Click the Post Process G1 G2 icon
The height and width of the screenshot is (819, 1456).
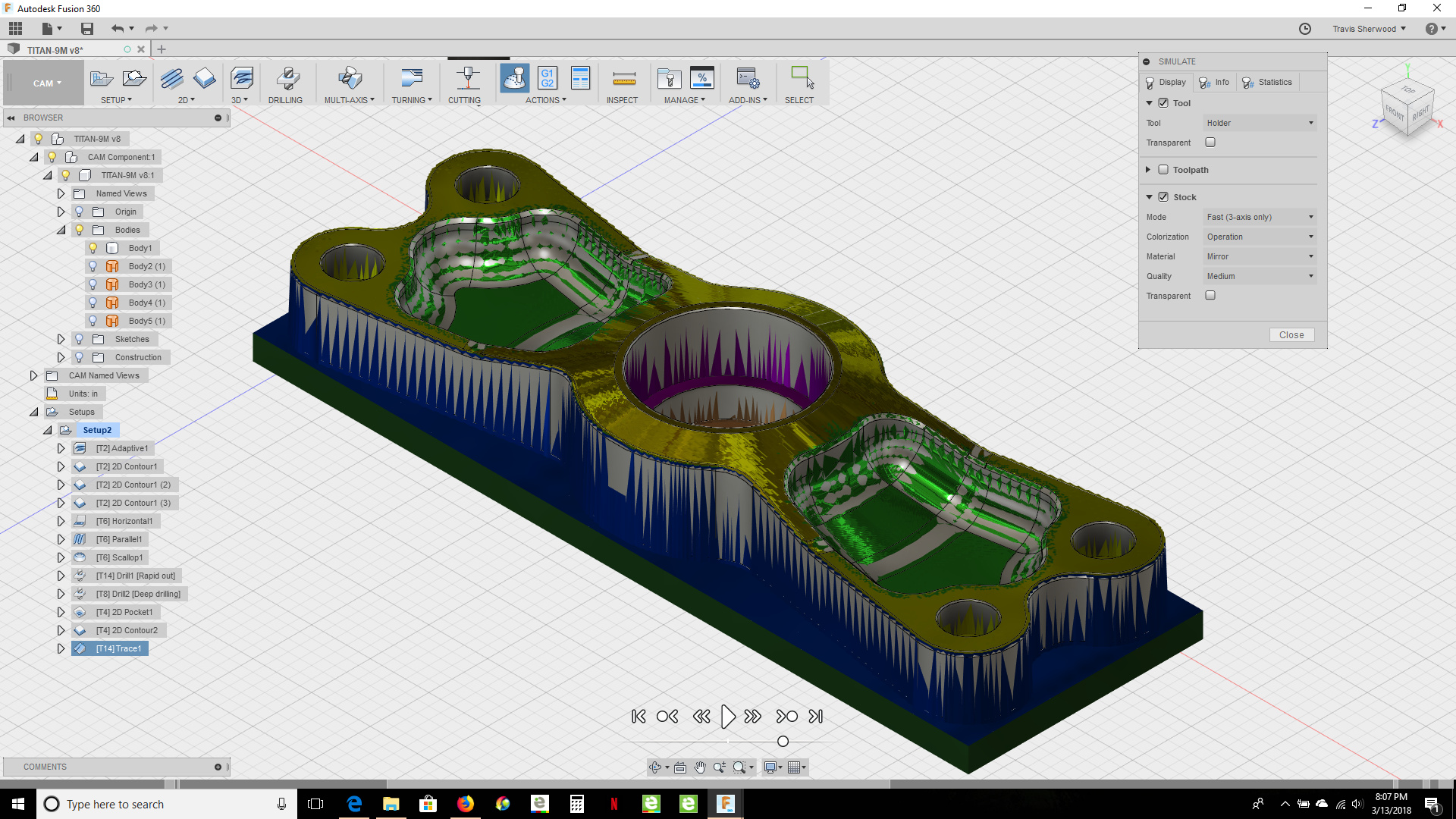pyautogui.click(x=547, y=78)
